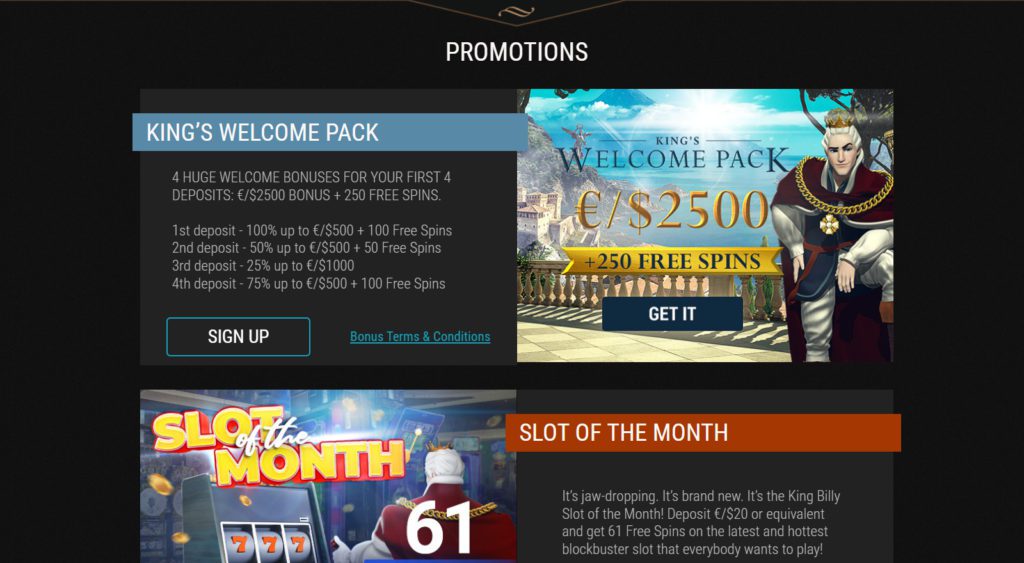Click the King's Welcome Pack logo text in banner
1024x563 pixels.
672,154
